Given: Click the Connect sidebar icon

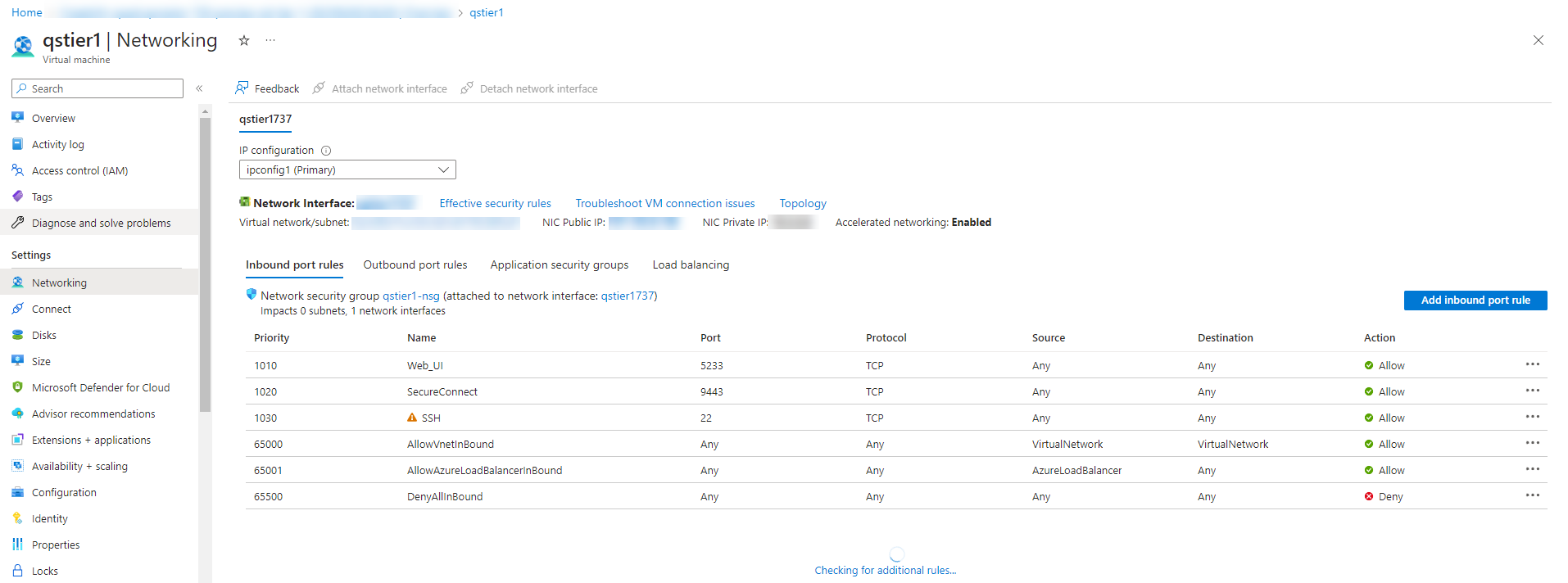Looking at the screenshot, I should pyautogui.click(x=17, y=309).
